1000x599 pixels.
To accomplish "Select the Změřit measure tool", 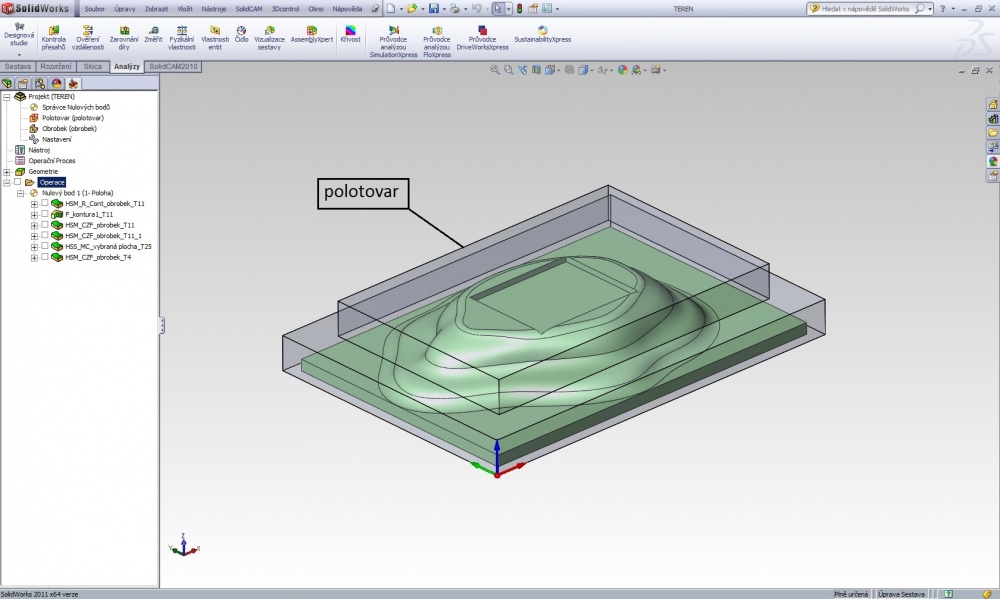I will click(x=153, y=34).
